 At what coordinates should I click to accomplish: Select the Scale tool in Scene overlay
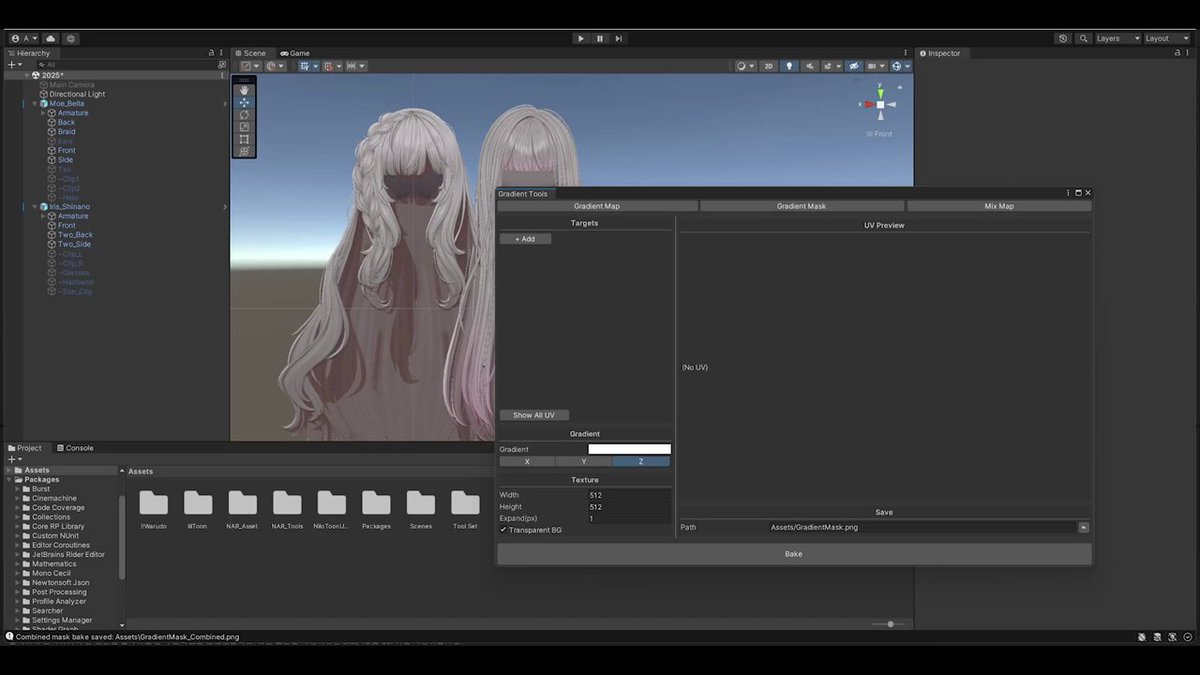244,127
